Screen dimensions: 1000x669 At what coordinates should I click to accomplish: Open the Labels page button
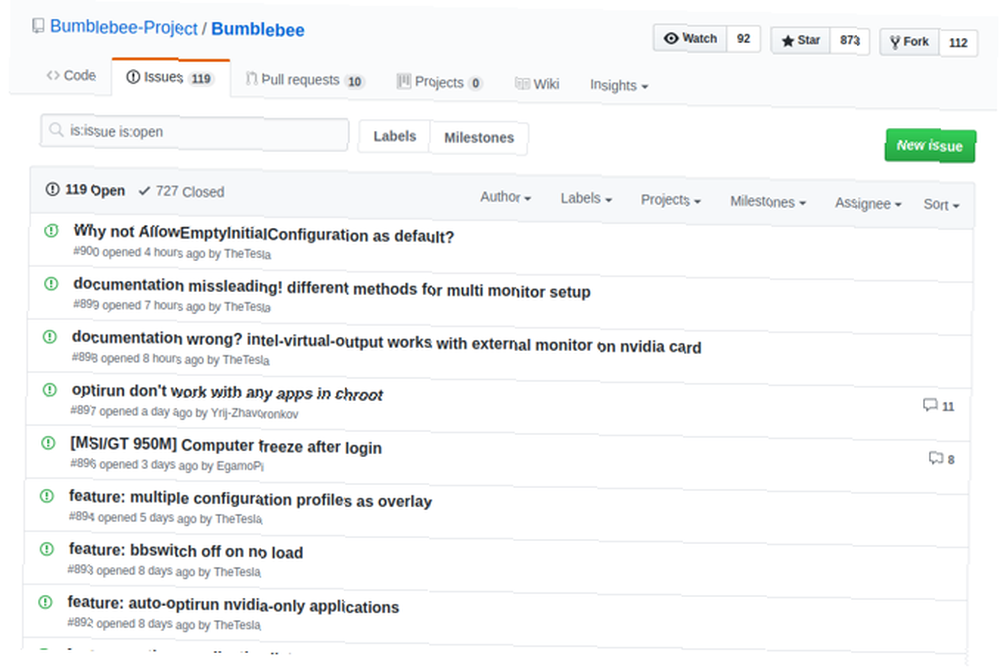point(395,136)
